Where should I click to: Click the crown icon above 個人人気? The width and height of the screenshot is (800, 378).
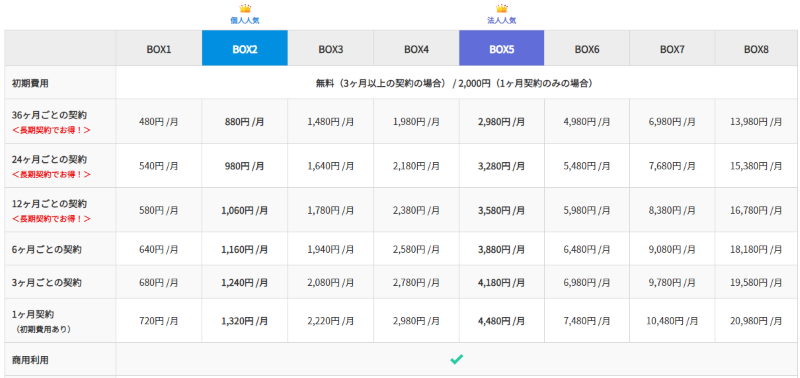point(245,9)
